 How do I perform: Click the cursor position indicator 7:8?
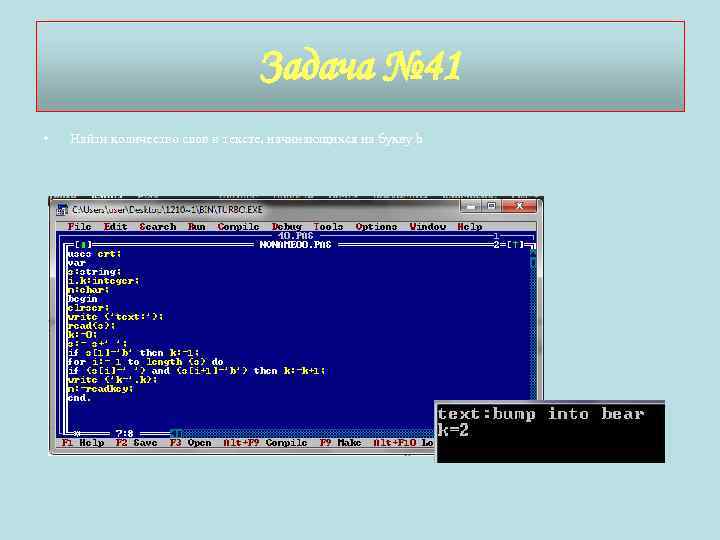coord(124,433)
